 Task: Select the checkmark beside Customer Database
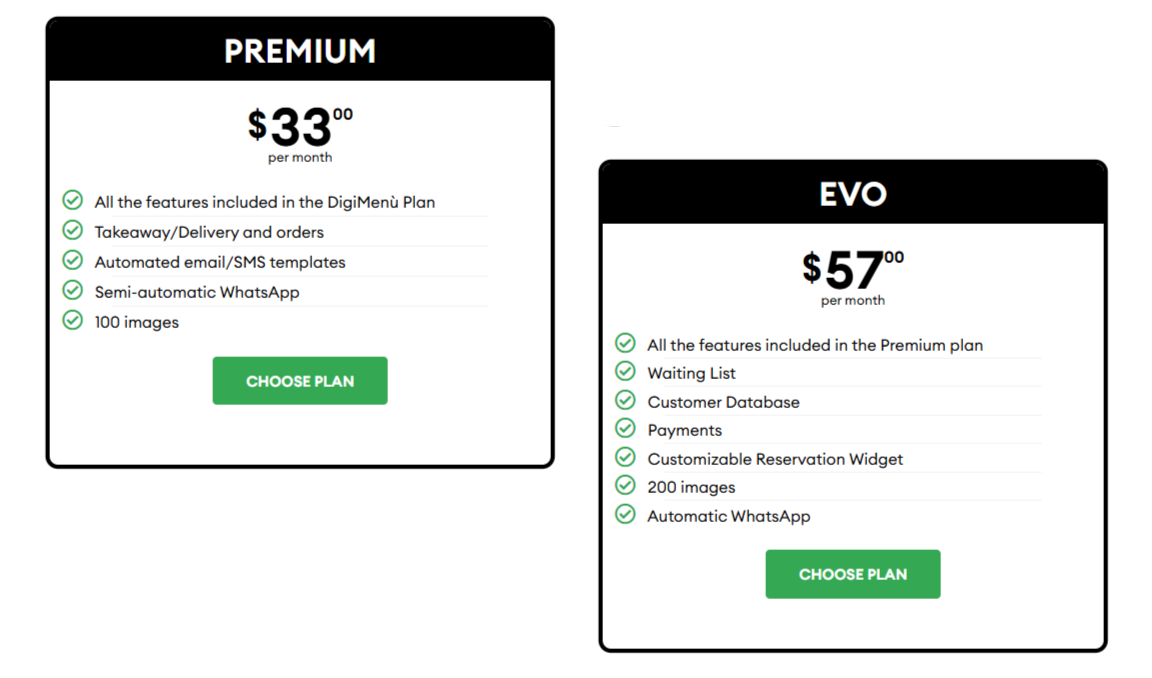625,401
